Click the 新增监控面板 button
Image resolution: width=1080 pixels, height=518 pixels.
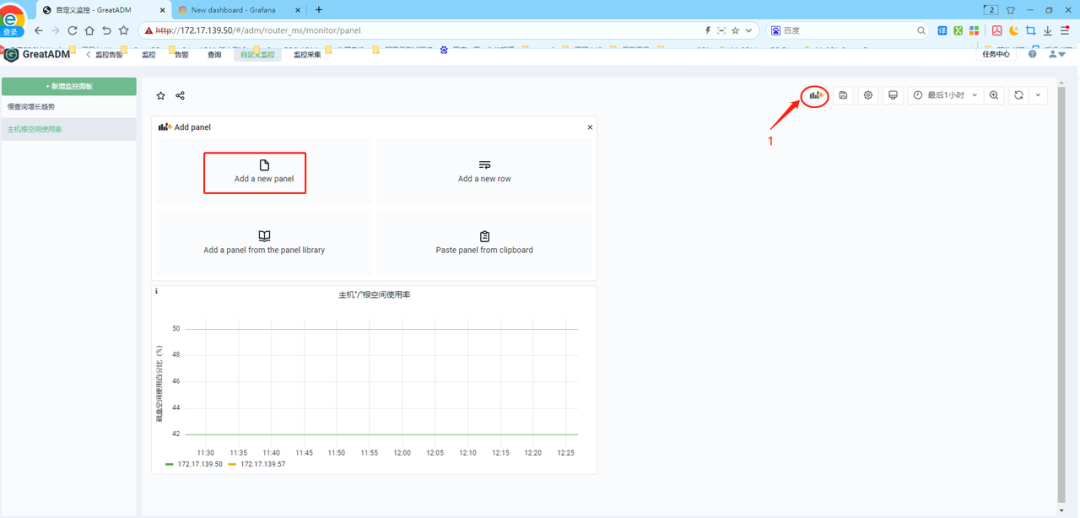pos(69,86)
